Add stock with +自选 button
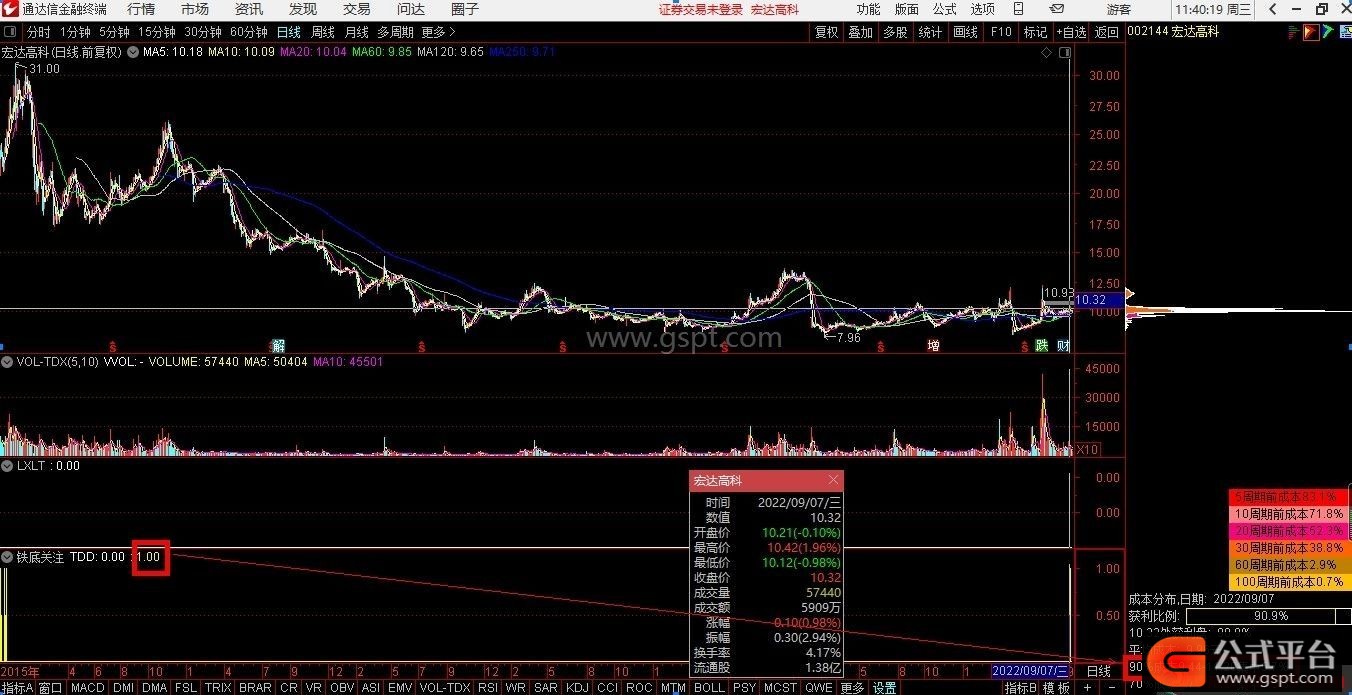 tap(1071, 32)
